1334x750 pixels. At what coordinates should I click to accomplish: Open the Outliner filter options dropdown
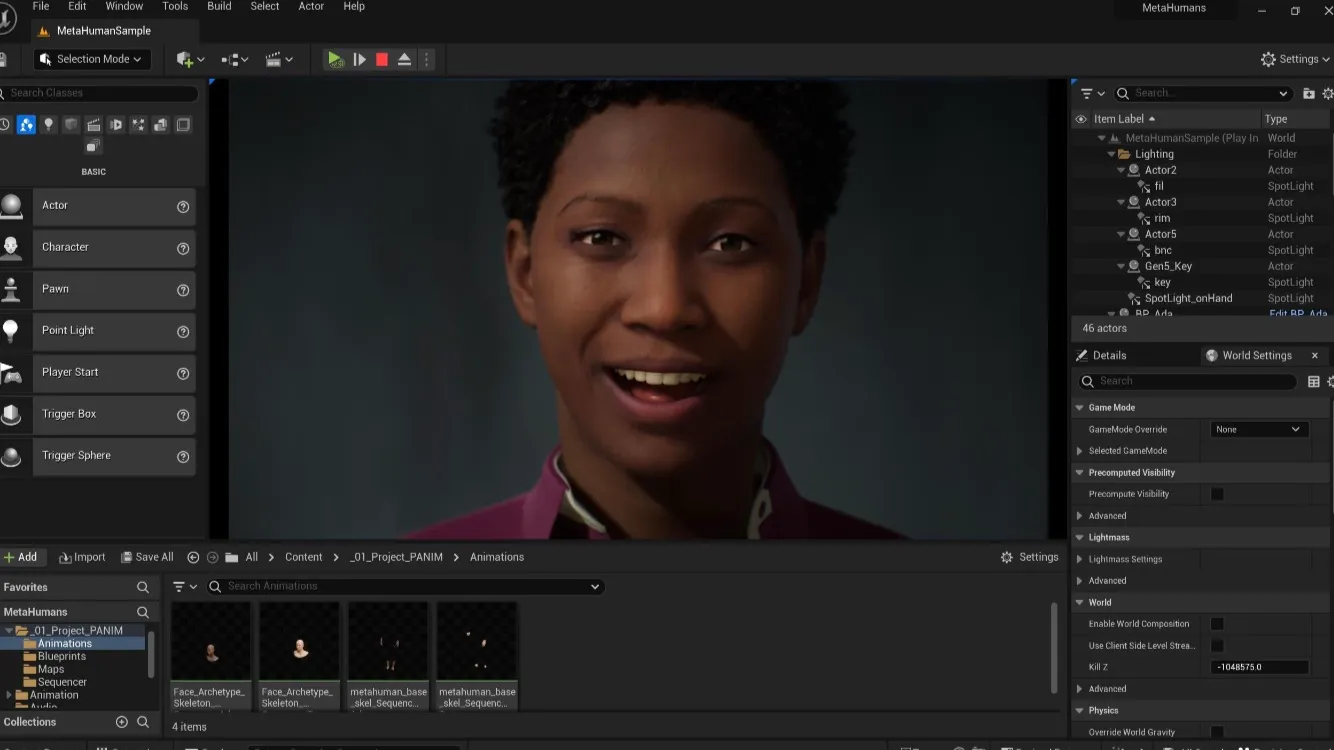tap(1093, 93)
